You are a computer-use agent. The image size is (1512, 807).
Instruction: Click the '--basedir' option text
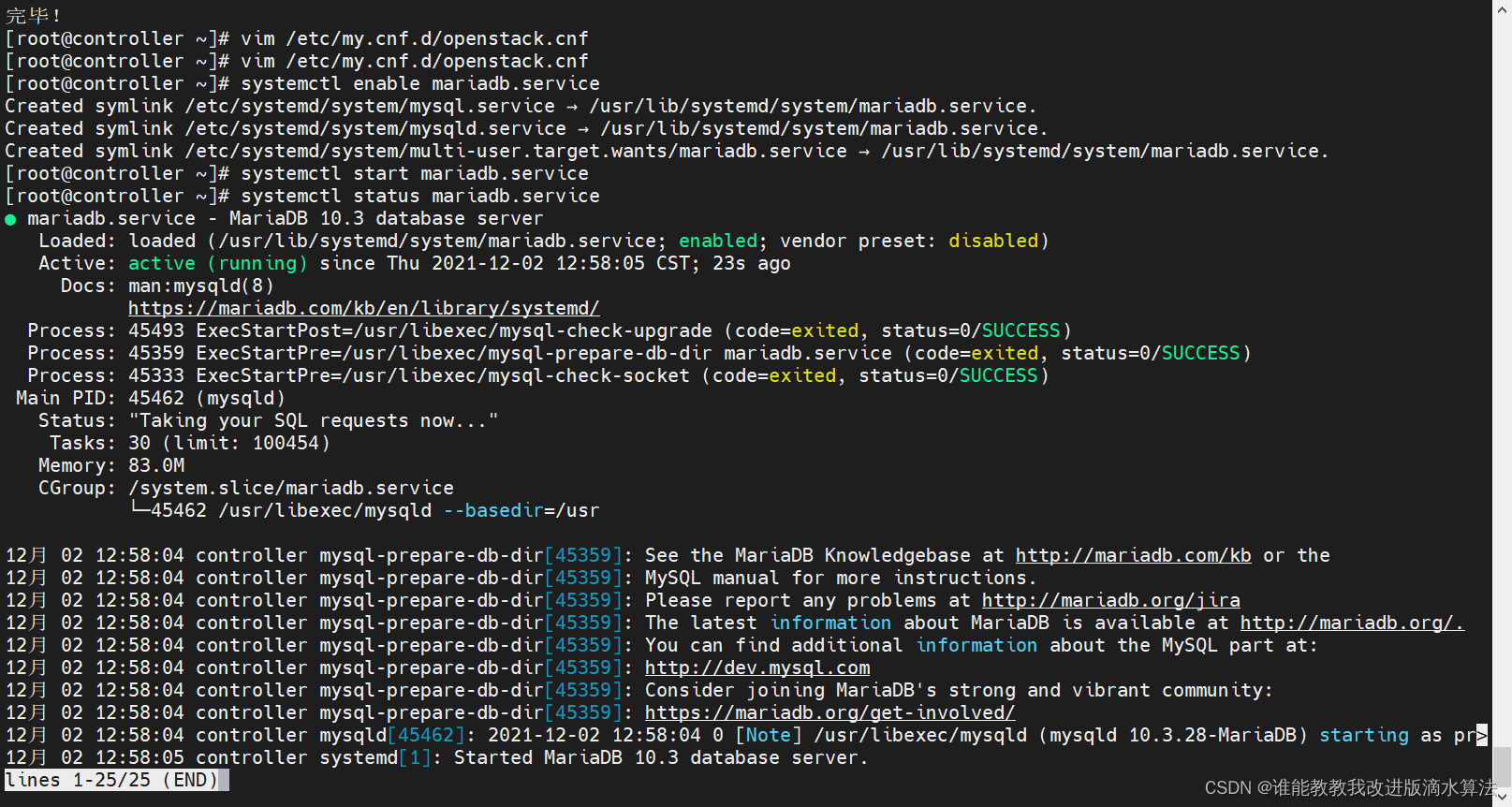click(x=493, y=510)
